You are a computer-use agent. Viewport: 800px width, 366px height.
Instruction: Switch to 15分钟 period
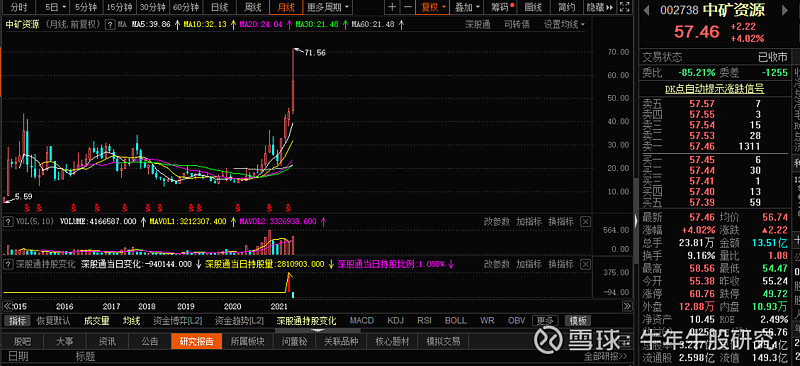point(119,7)
